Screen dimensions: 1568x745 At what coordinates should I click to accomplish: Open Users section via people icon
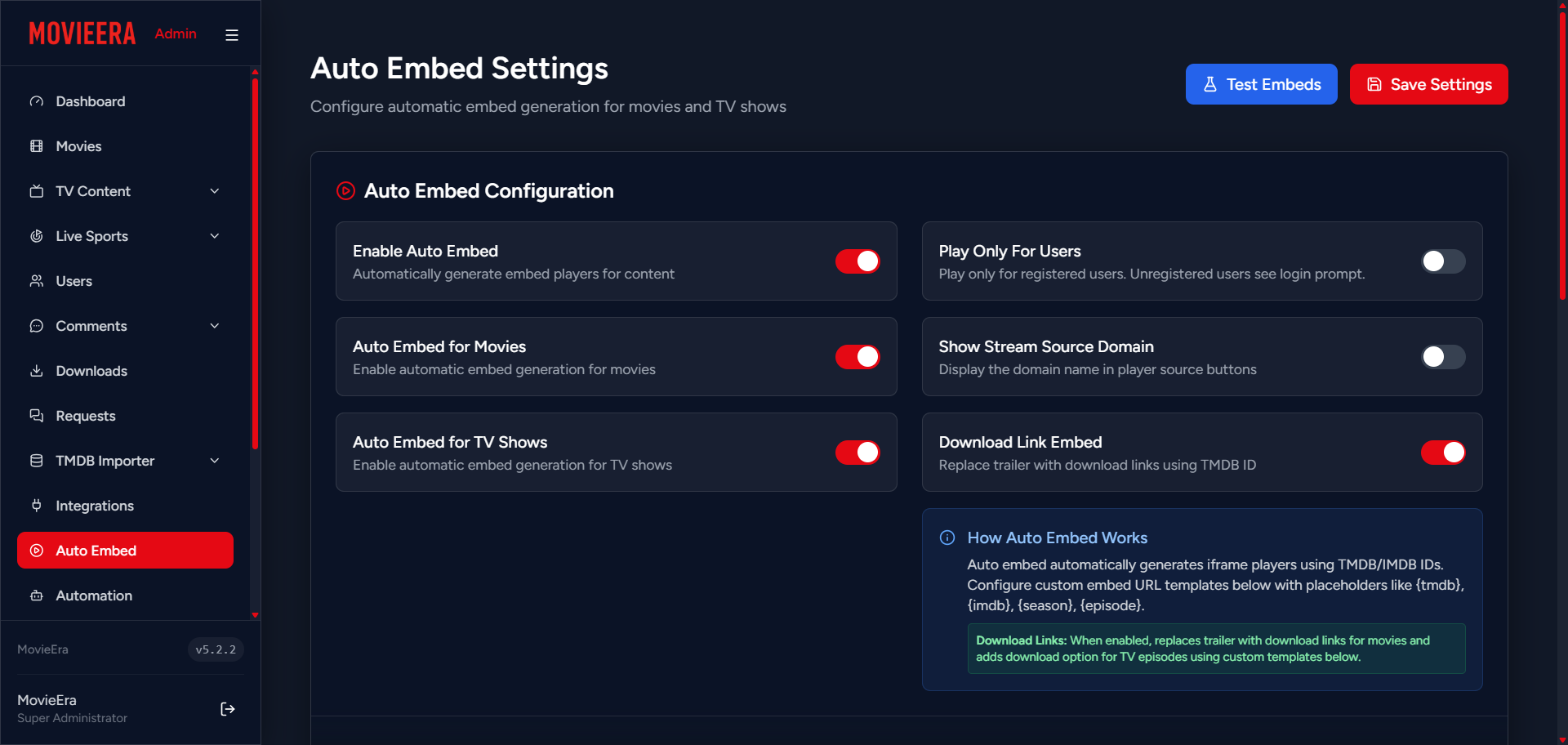pos(37,281)
